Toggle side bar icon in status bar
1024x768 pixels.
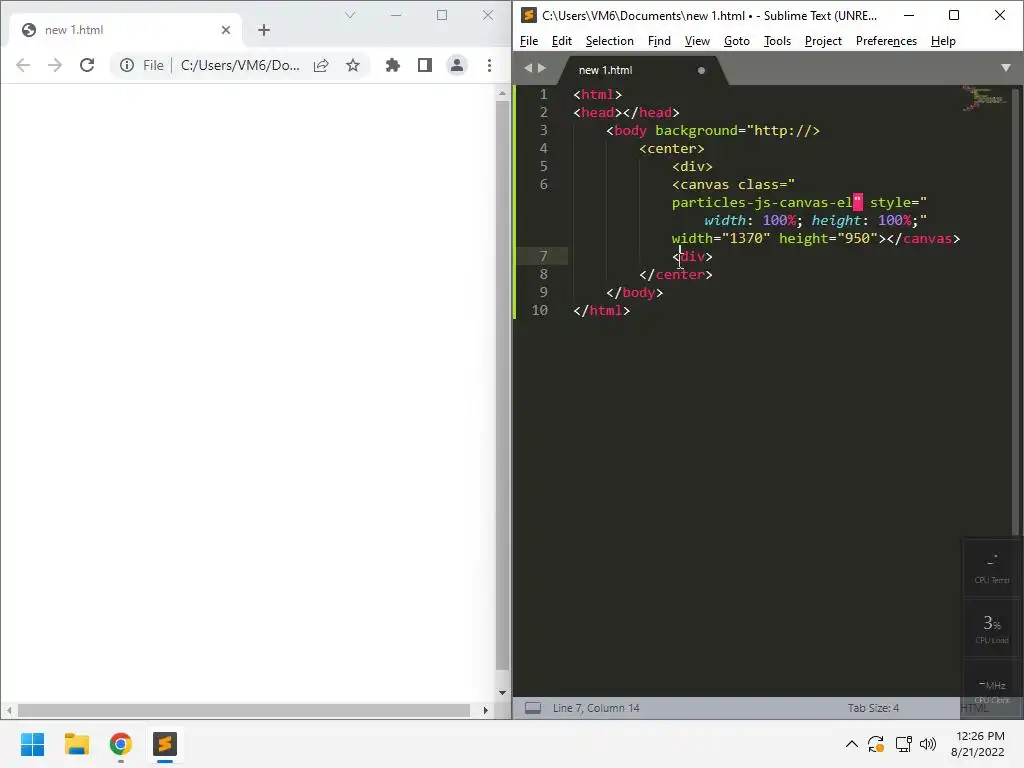point(533,708)
